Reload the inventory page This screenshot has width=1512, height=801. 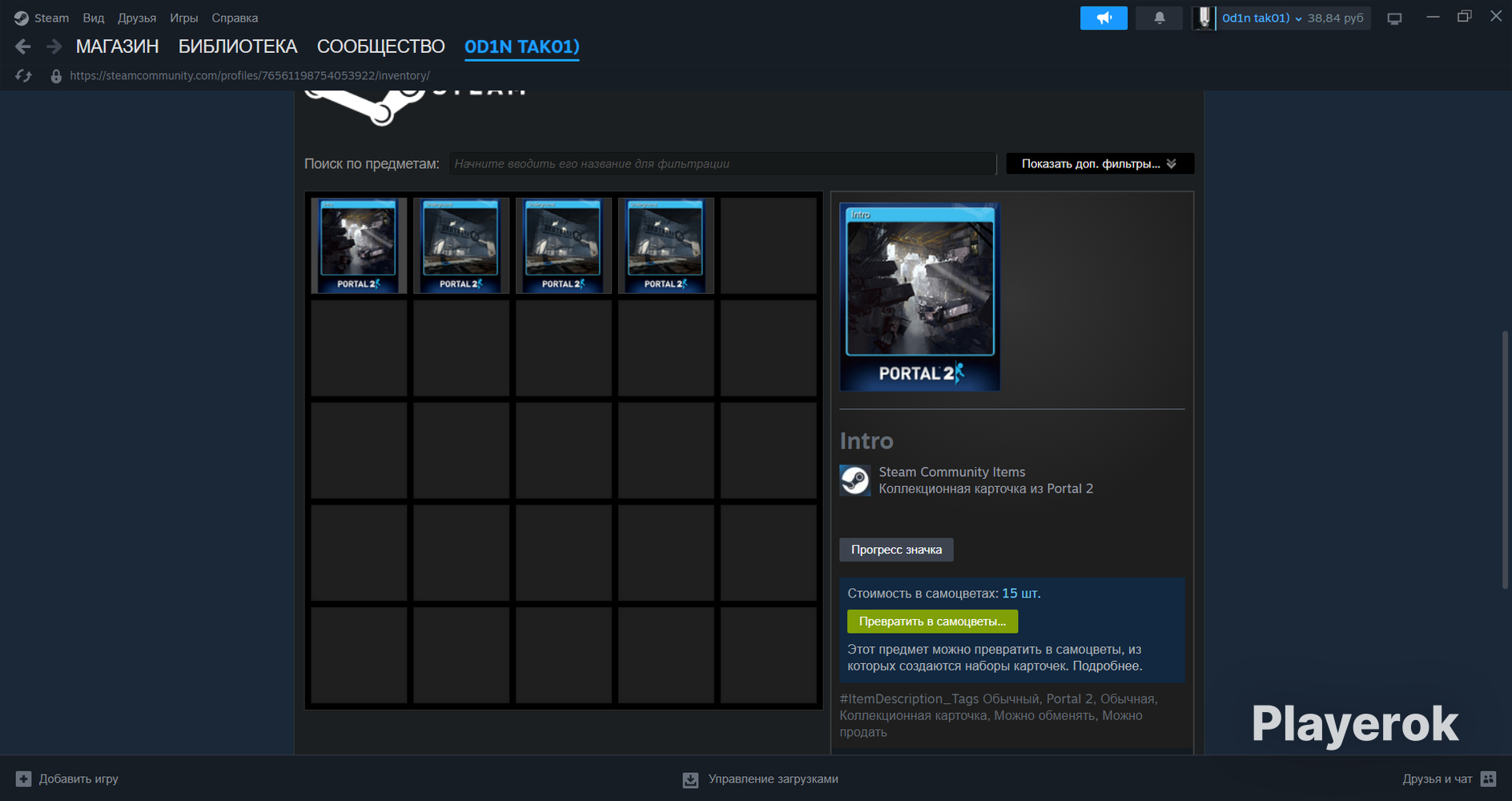point(23,75)
